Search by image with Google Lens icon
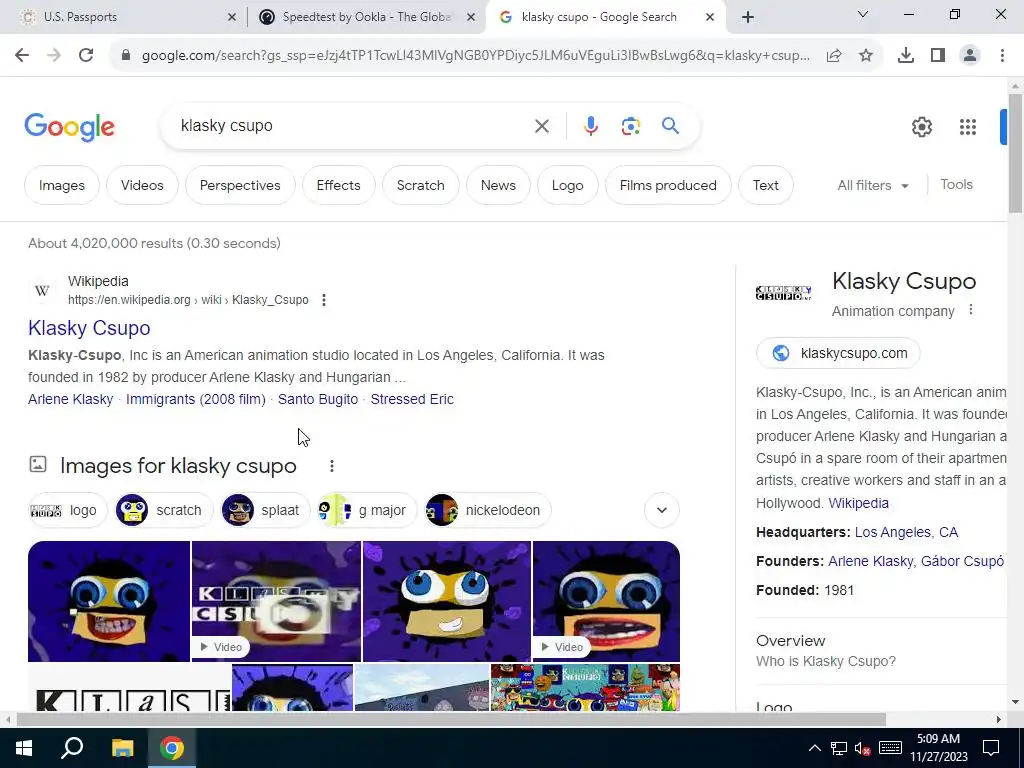The width and height of the screenshot is (1024, 768). pos(630,126)
